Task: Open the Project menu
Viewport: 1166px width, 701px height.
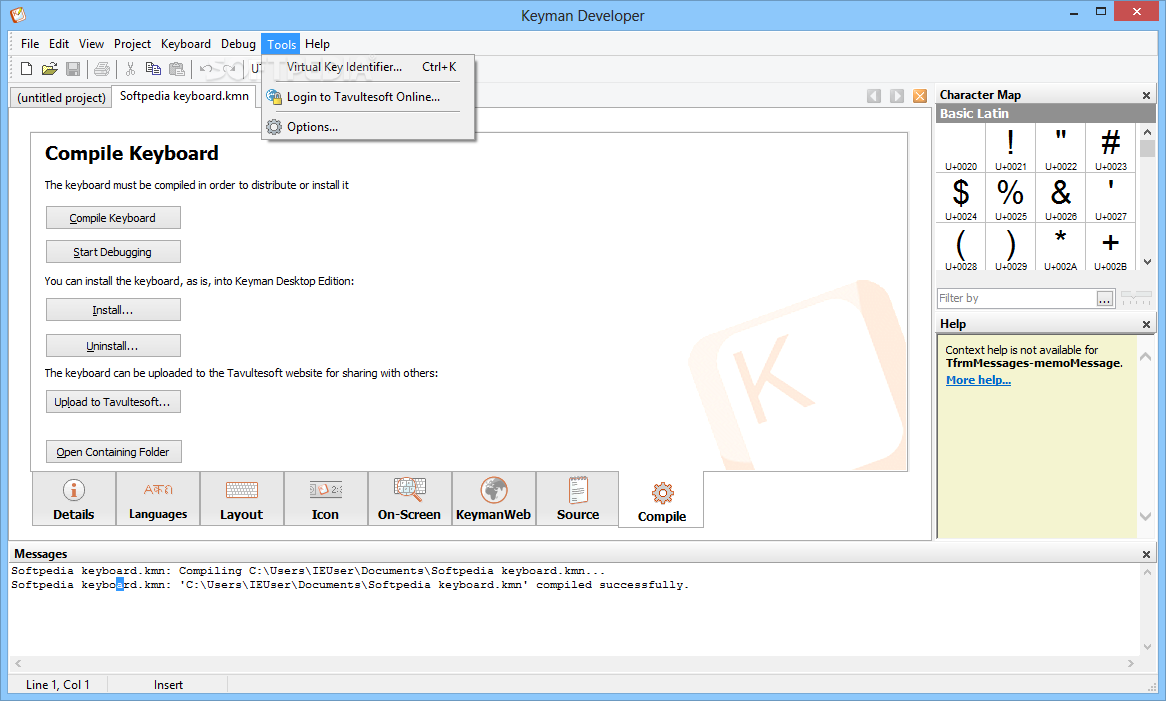Action: click(x=132, y=44)
